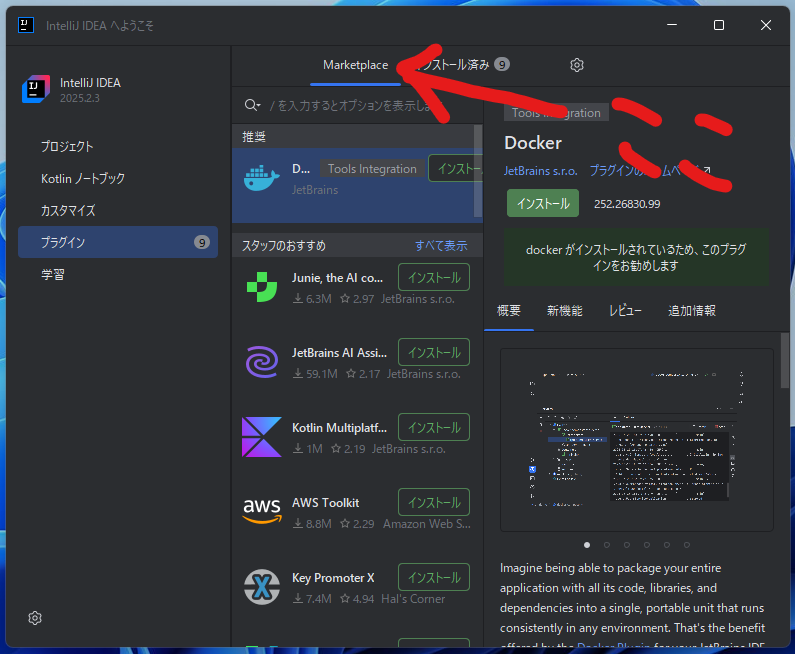Click the すべて表示 link
Image resolution: width=795 pixels, height=654 pixels.
(441, 245)
